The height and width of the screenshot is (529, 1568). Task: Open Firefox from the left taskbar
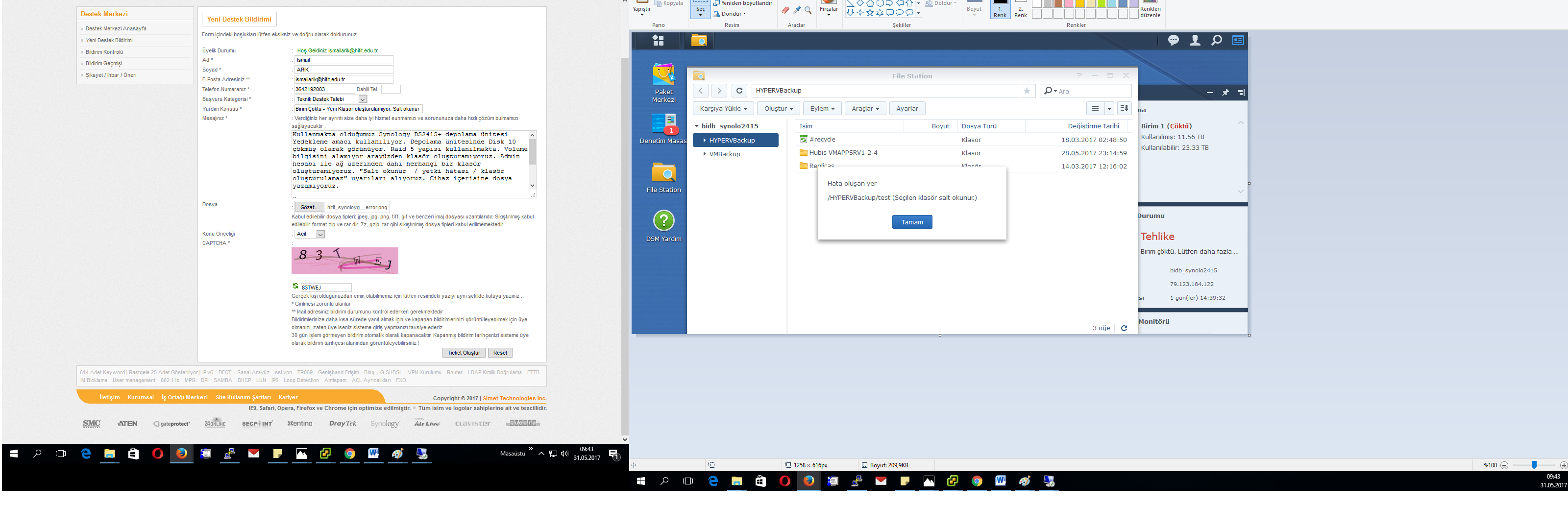181,454
